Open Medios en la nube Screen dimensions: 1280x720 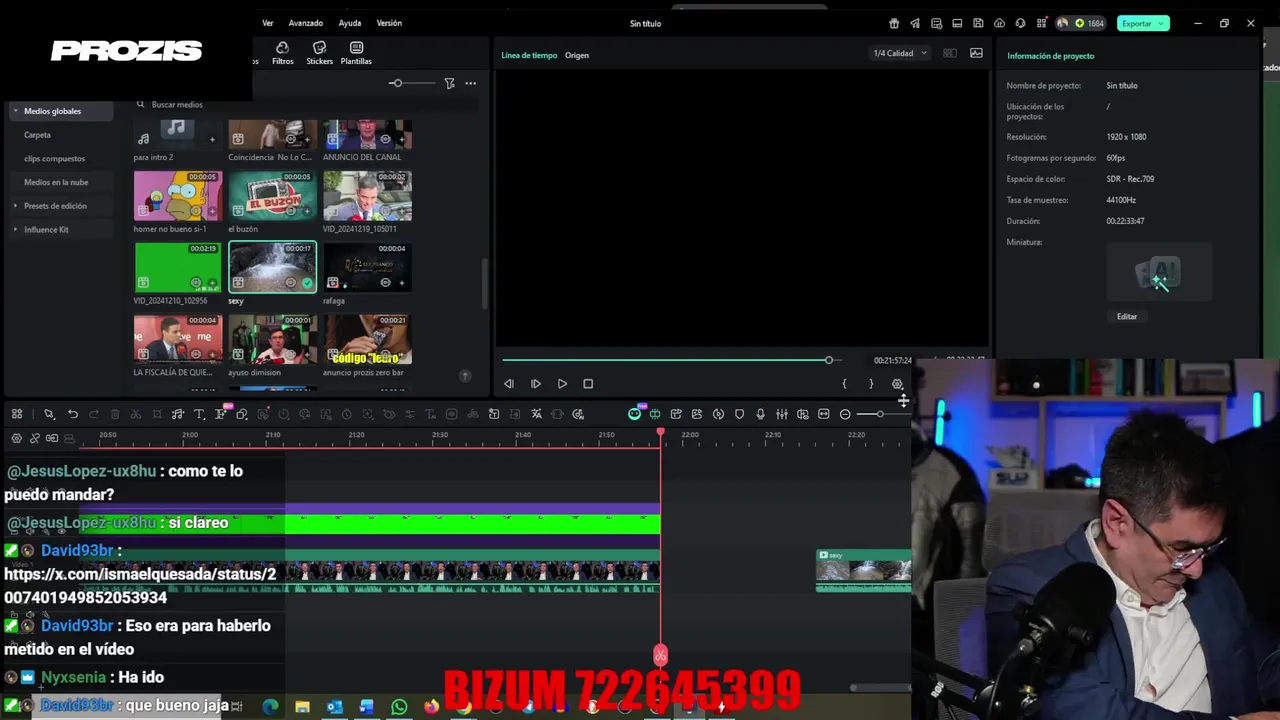point(56,182)
